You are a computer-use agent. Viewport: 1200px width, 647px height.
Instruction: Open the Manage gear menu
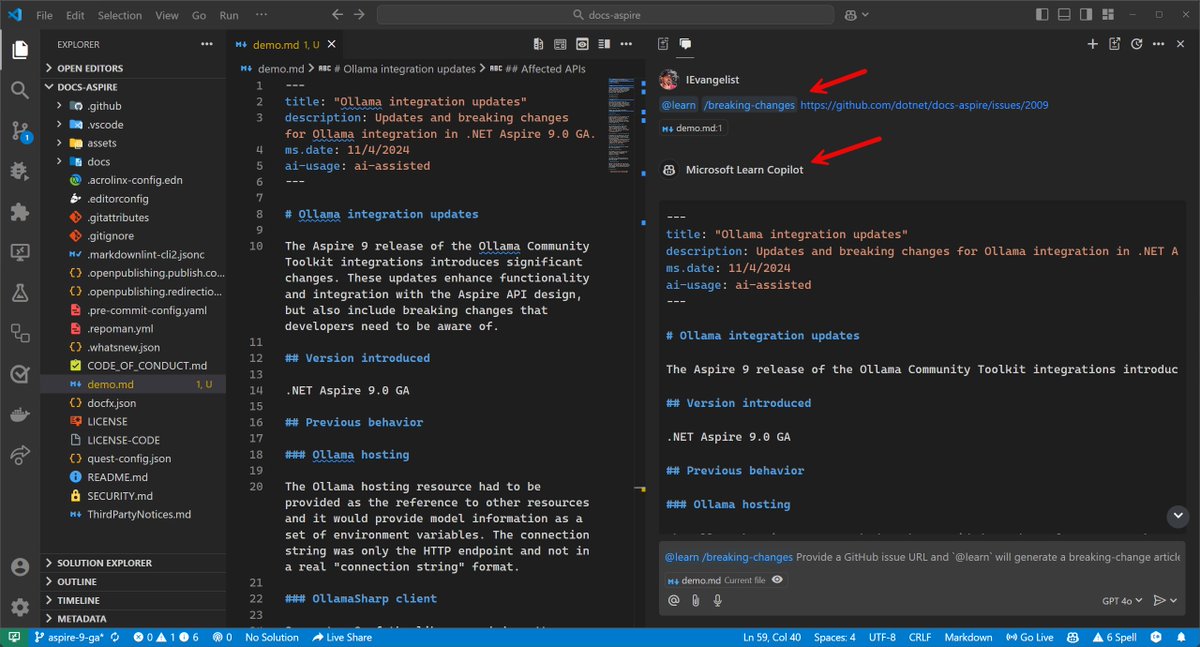coord(20,607)
